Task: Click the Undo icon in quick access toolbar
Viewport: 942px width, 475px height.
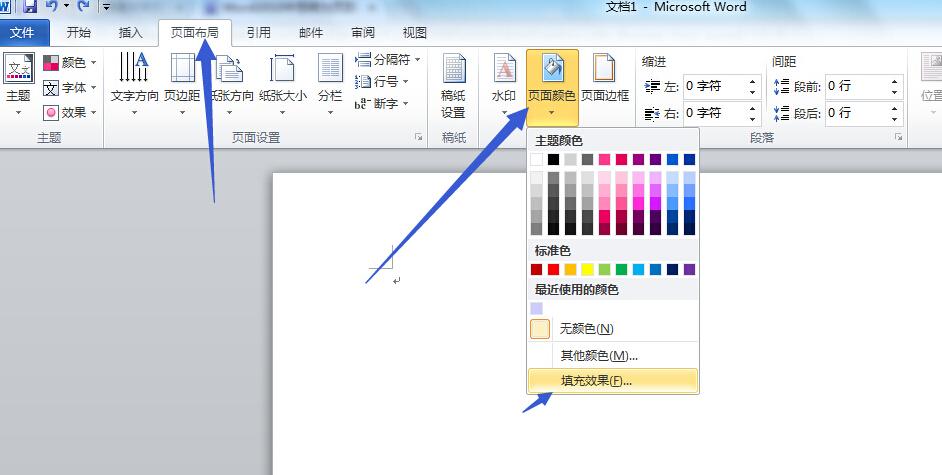Action: 52,7
